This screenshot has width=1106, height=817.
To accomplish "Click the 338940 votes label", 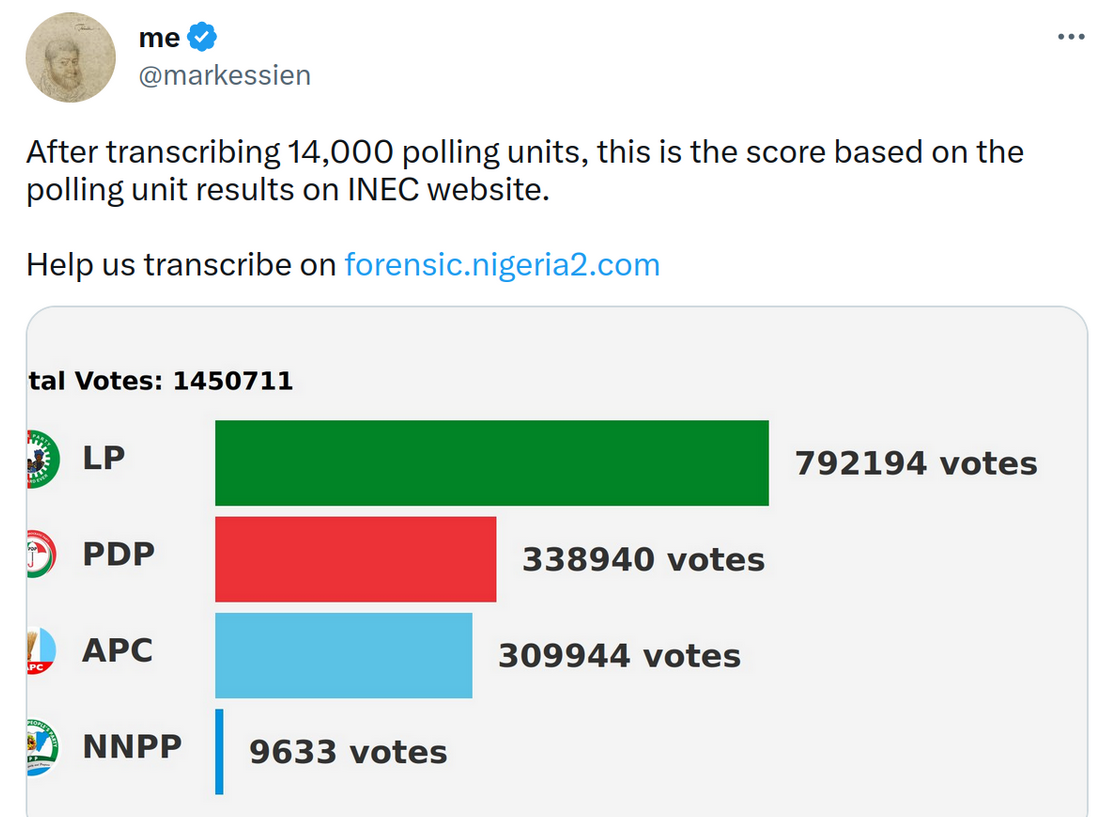I will (x=643, y=560).
